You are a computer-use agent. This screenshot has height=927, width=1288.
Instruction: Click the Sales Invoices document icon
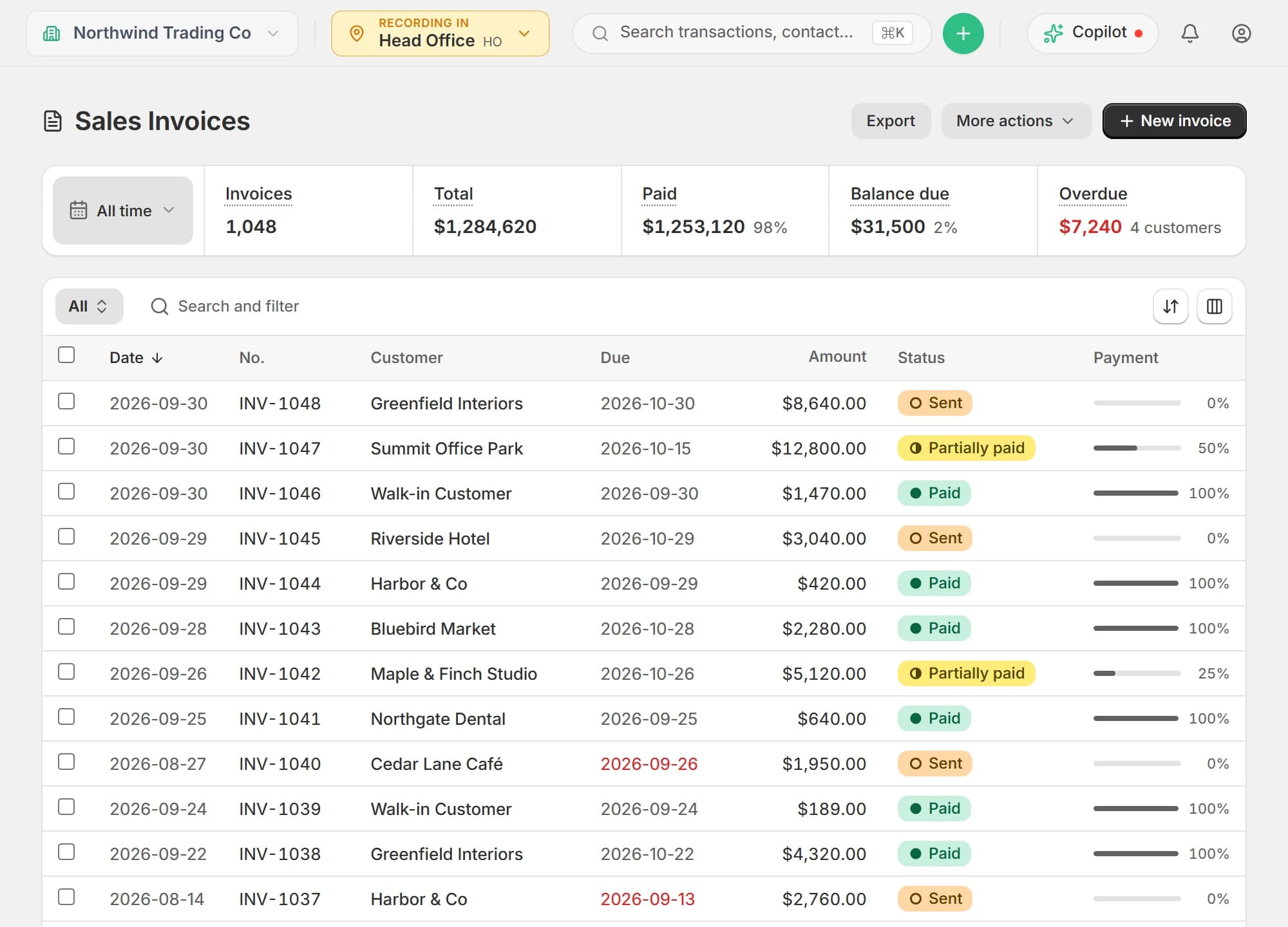click(53, 121)
